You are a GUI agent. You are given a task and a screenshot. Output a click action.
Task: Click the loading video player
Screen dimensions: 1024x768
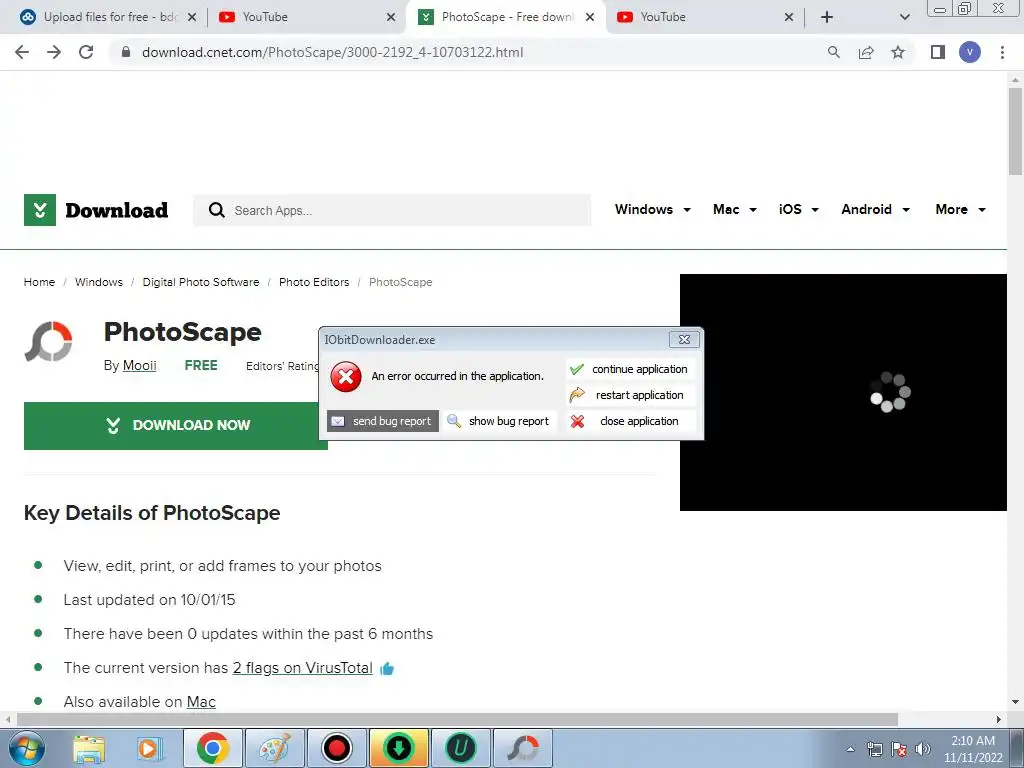coord(843,392)
